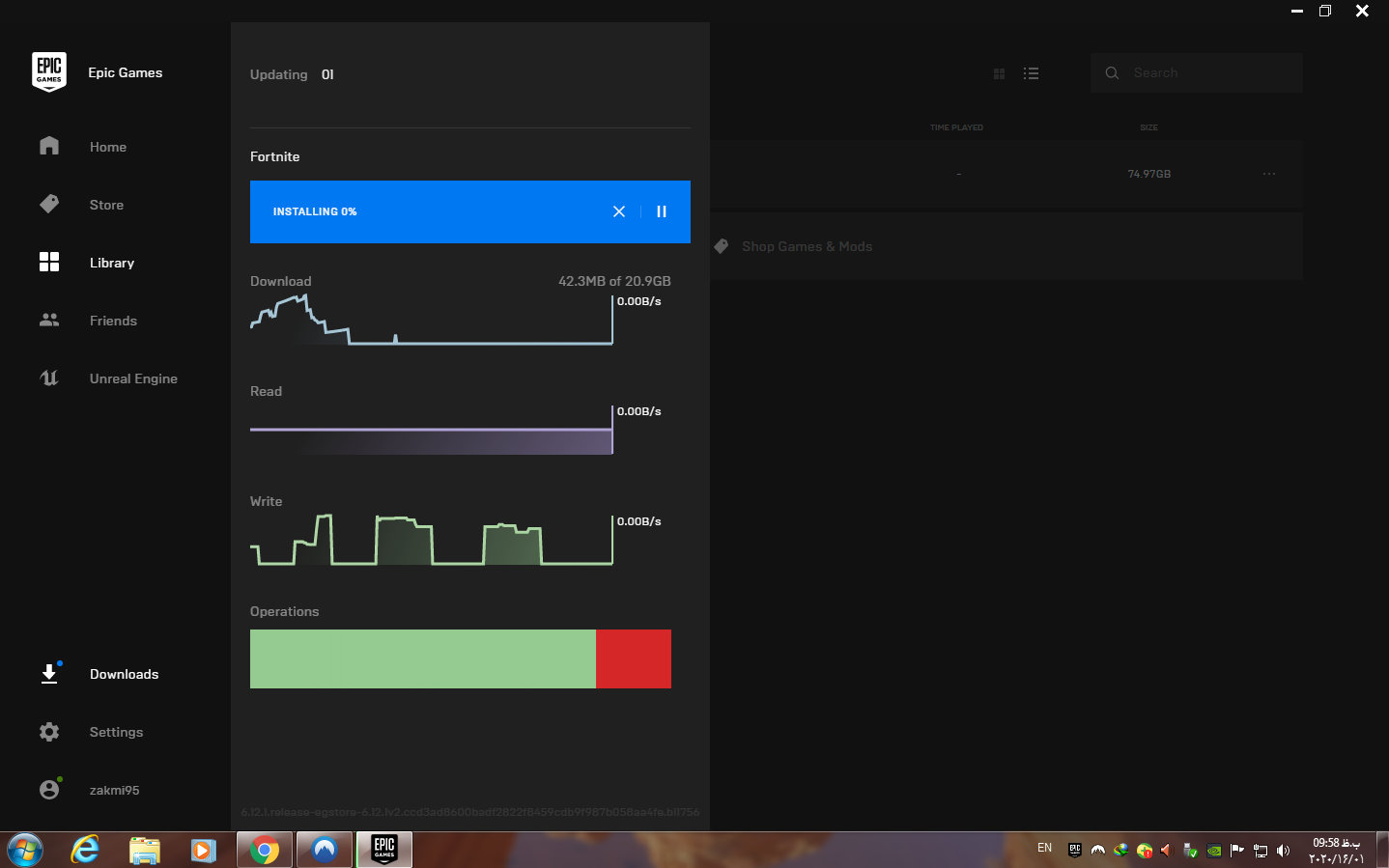The height and width of the screenshot is (868, 1389).
Task: Open Settings gear in sidebar
Action: pos(49,732)
